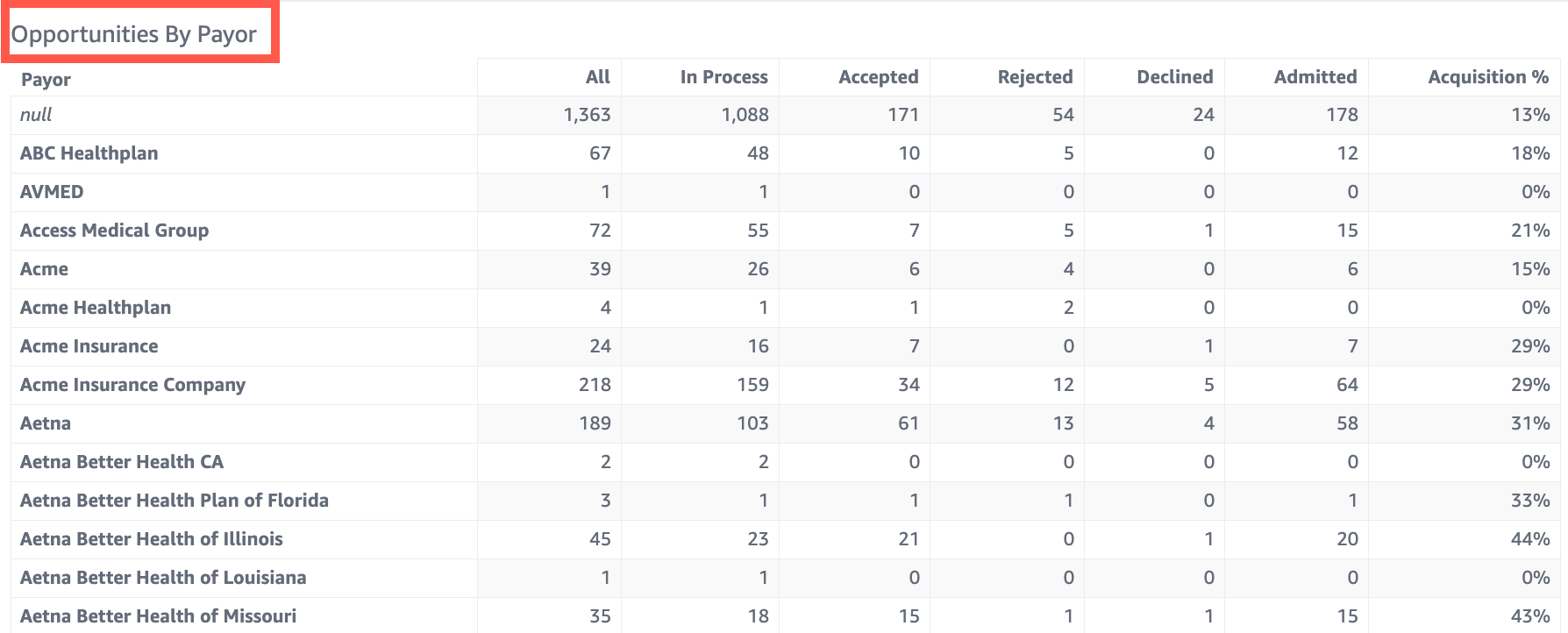Click the AVMED payor name
1568x633 pixels.
tap(52, 192)
